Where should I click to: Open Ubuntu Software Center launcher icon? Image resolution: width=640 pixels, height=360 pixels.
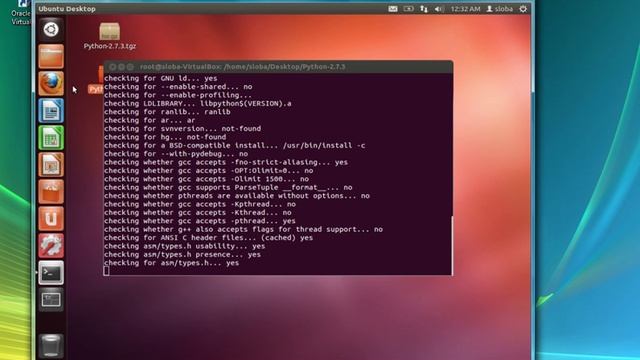point(51,191)
